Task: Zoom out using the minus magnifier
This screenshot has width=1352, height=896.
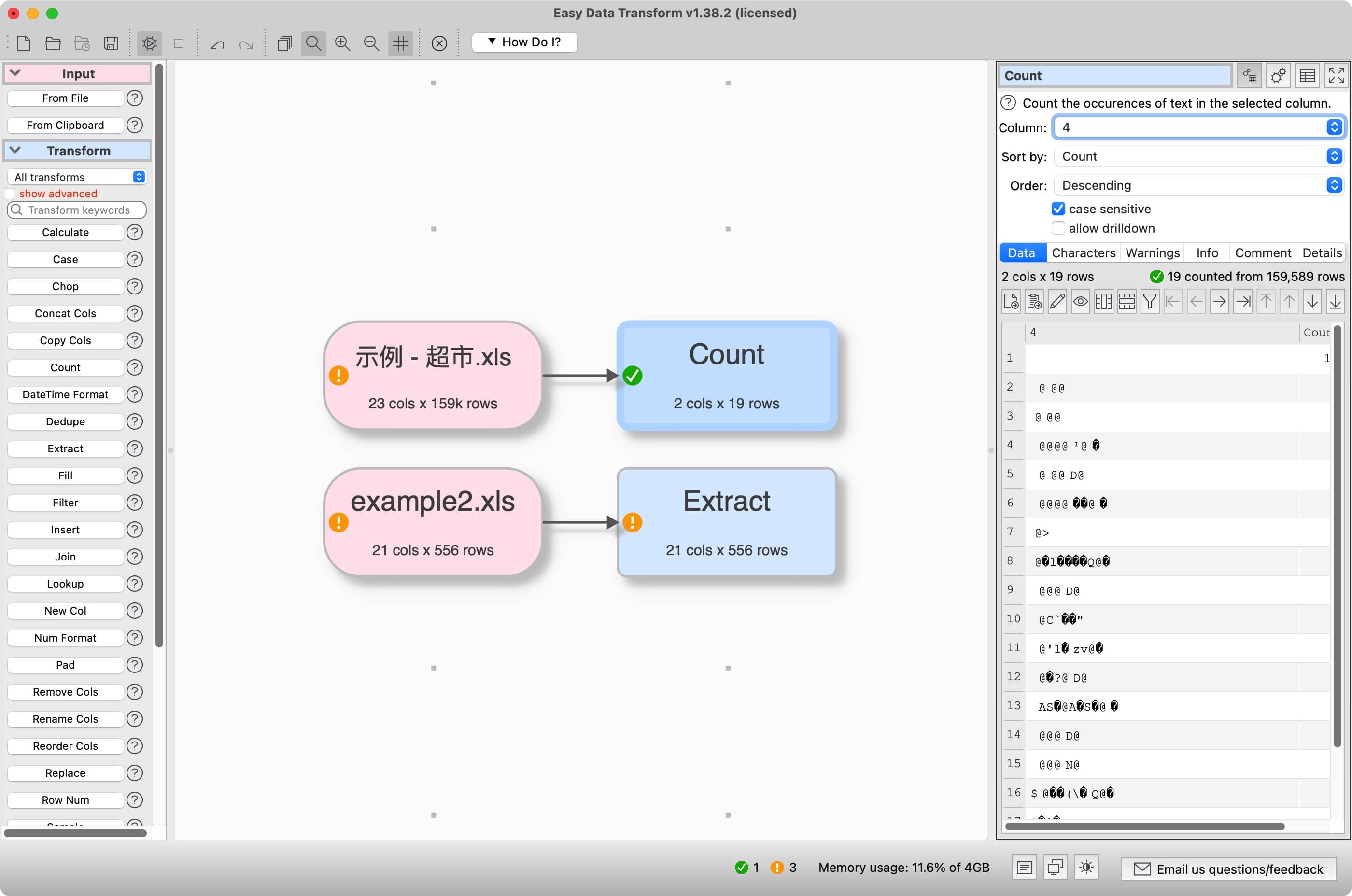Action: pyautogui.click(x=372, y=43)
